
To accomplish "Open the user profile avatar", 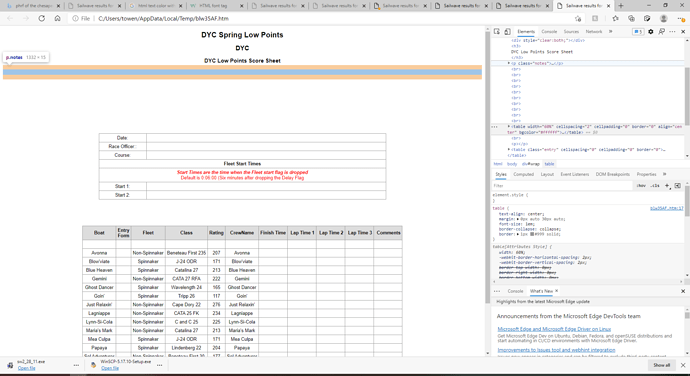I will pyautogui.click(x=663, y=18).
